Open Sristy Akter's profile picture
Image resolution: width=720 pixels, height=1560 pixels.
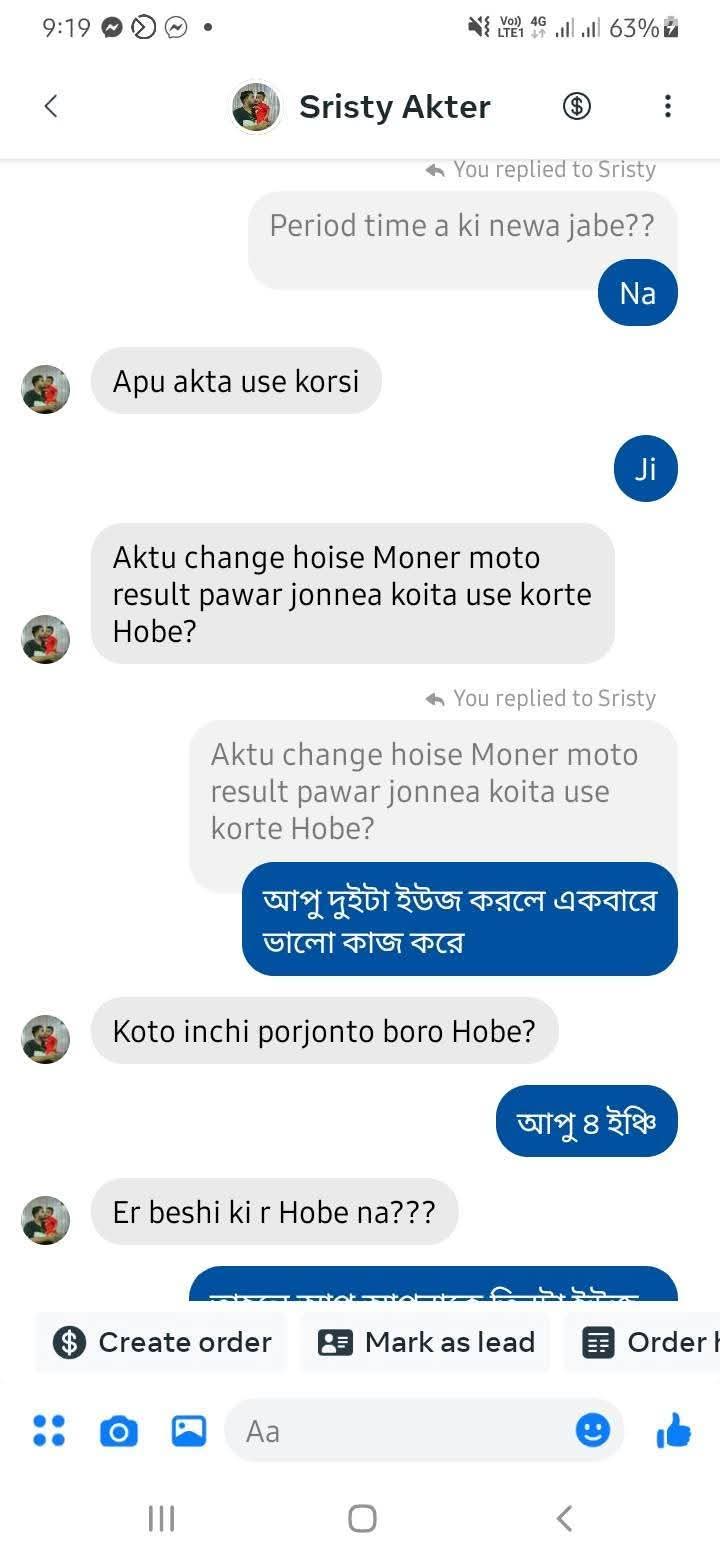pos(255,106)
